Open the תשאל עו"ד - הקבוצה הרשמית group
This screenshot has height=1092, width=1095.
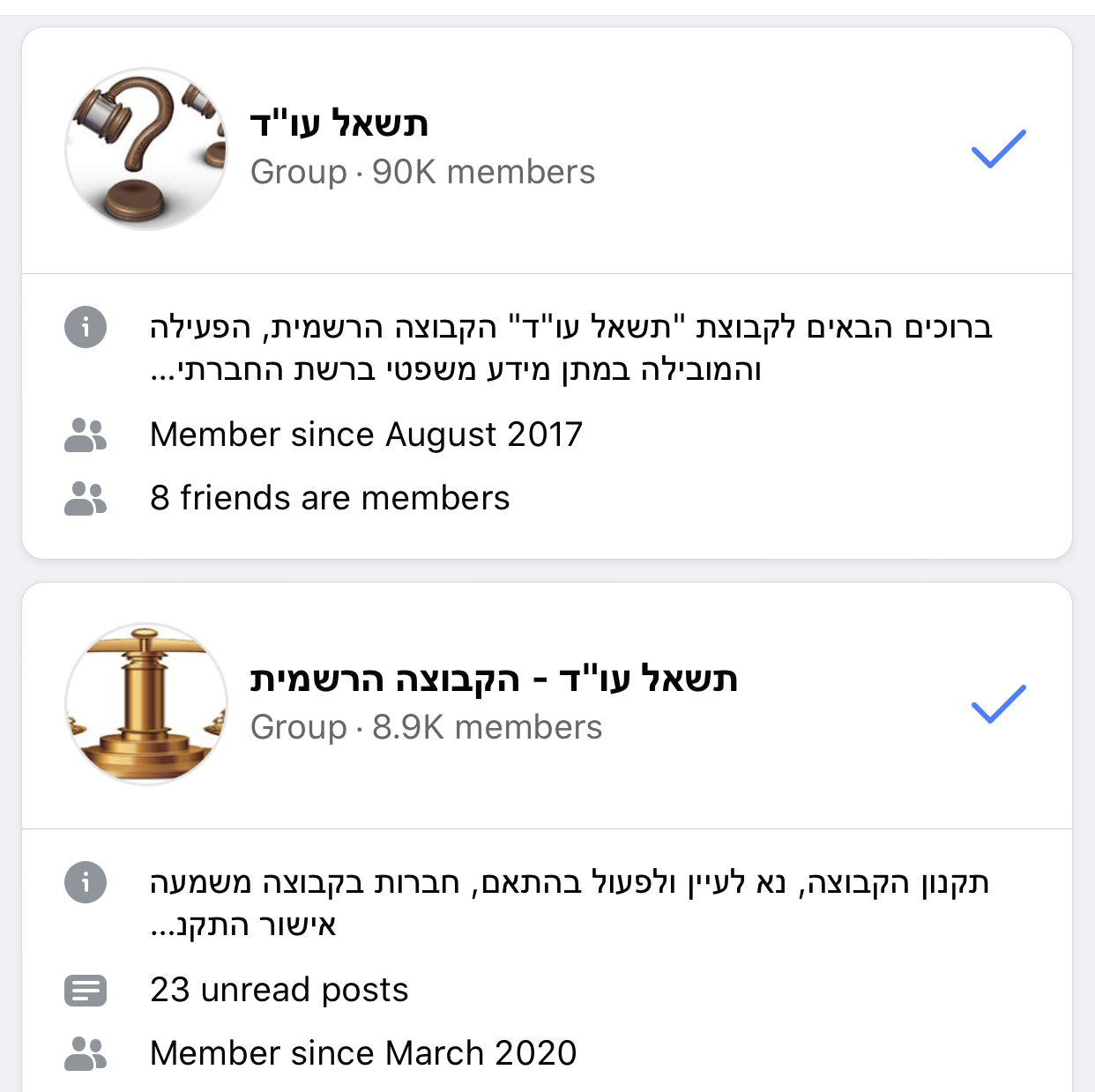click(x=494, y=680)
